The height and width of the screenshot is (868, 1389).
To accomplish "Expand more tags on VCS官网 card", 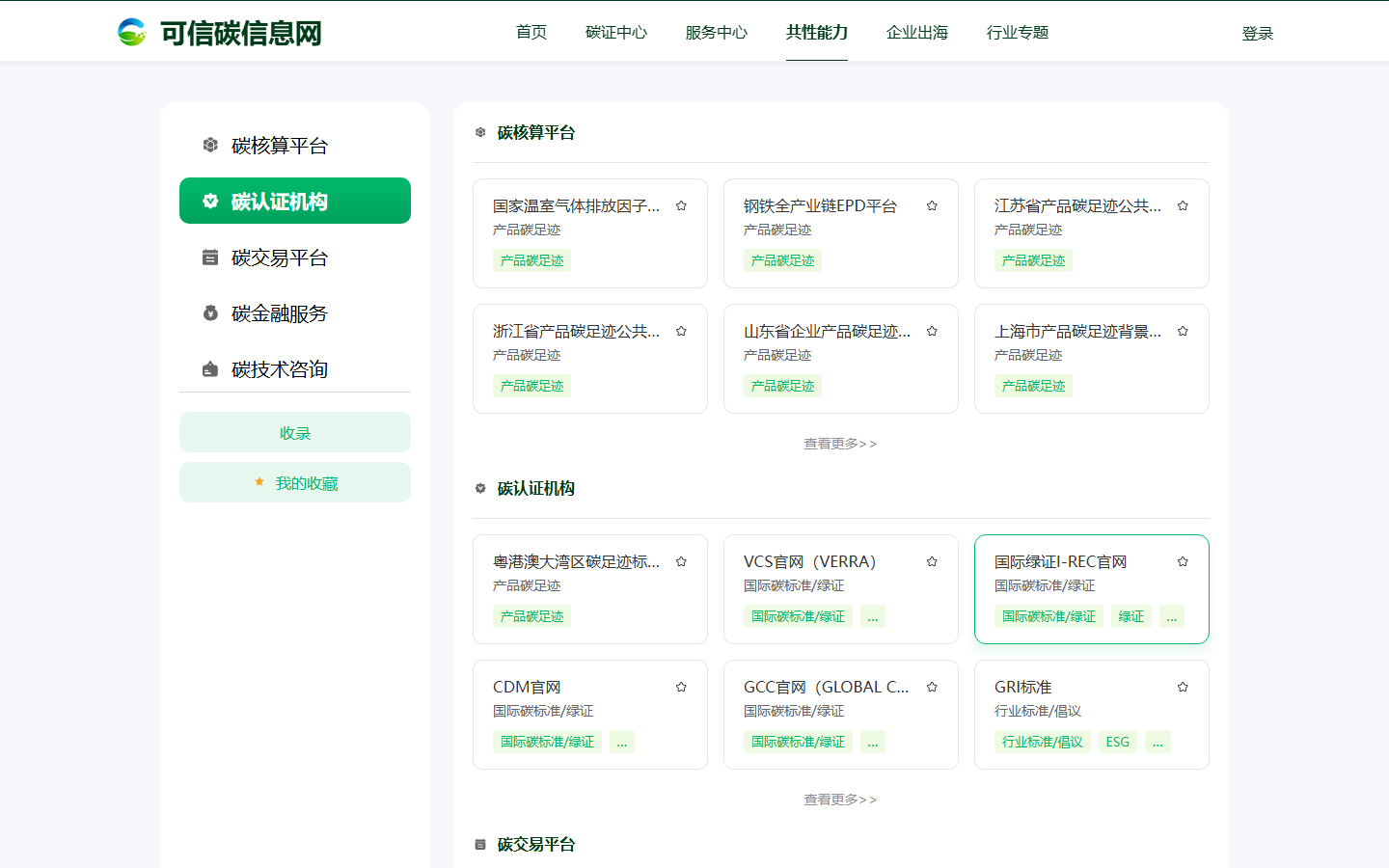I will coord(873,616).
